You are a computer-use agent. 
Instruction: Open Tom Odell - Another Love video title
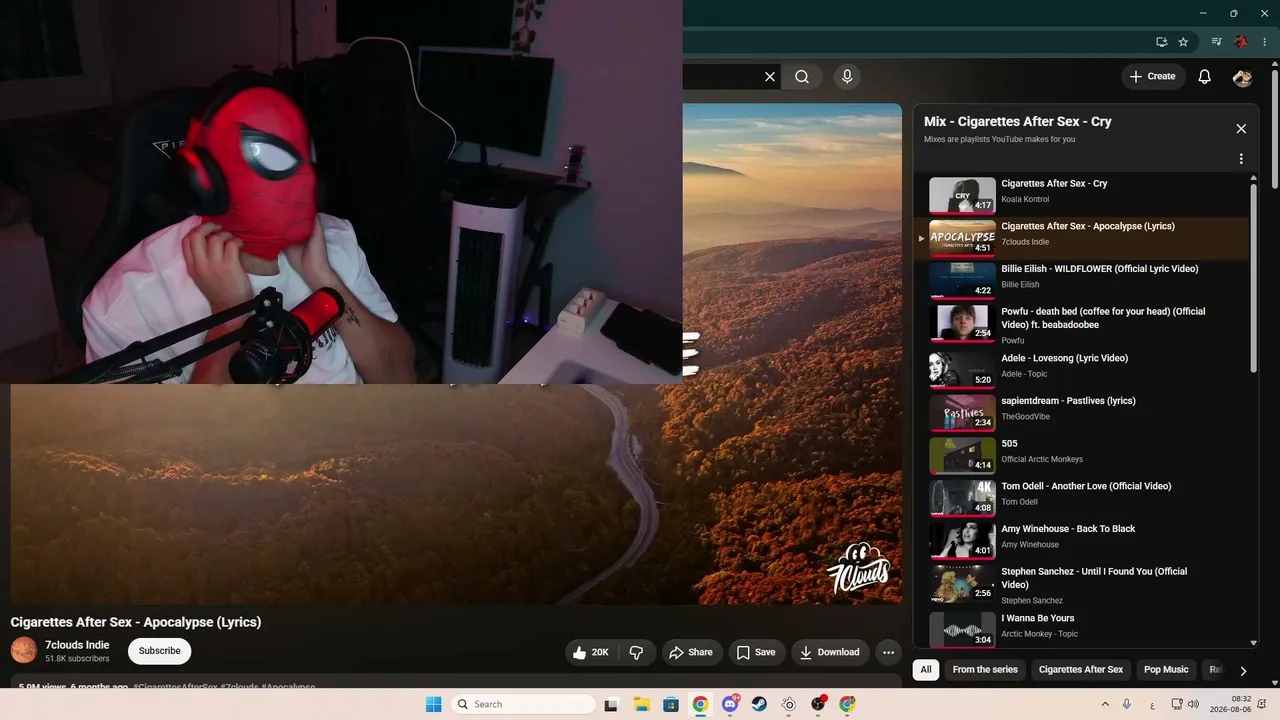pos(1086,486)
